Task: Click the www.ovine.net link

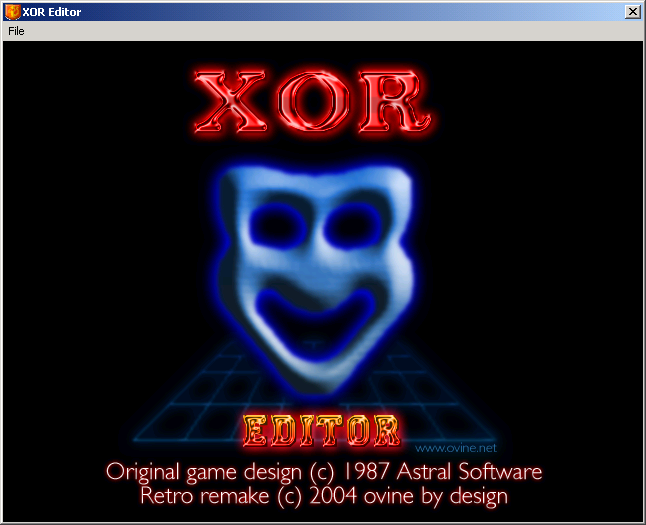Action: tap(454, 449)
